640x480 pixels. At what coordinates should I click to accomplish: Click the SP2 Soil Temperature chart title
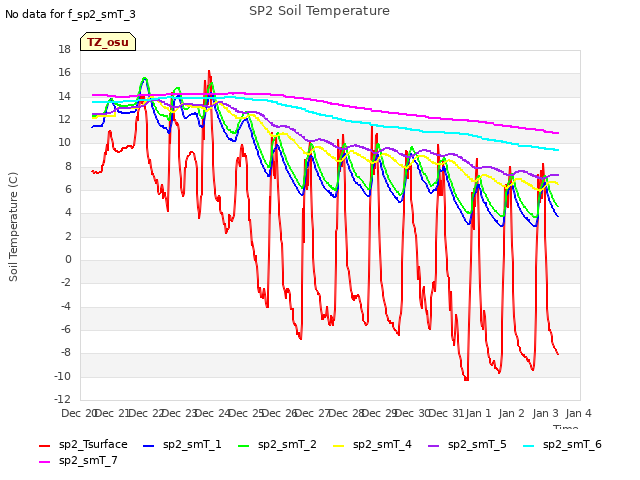(319, 11)
